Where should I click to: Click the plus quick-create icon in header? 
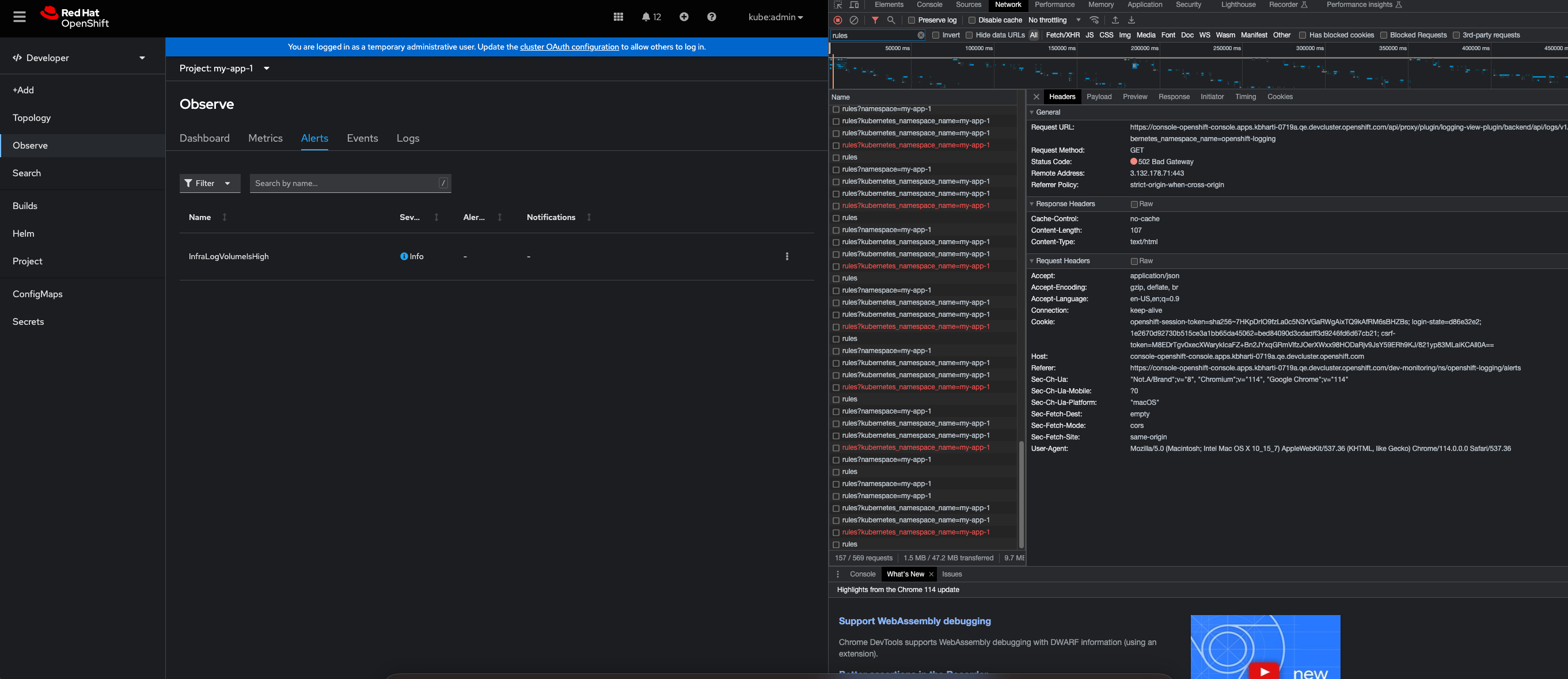click(x=684, y=17)
